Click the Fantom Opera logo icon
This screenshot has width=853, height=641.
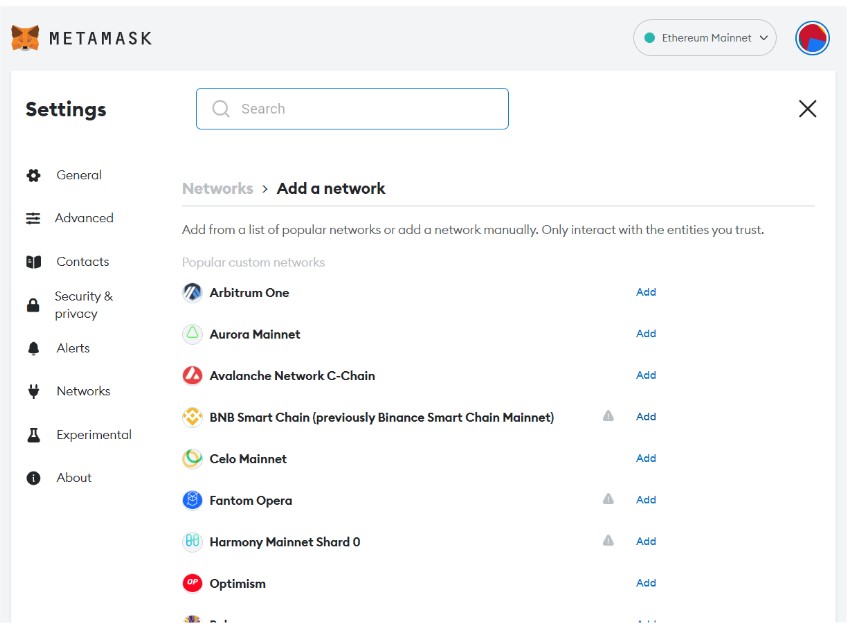pos(192,500)
